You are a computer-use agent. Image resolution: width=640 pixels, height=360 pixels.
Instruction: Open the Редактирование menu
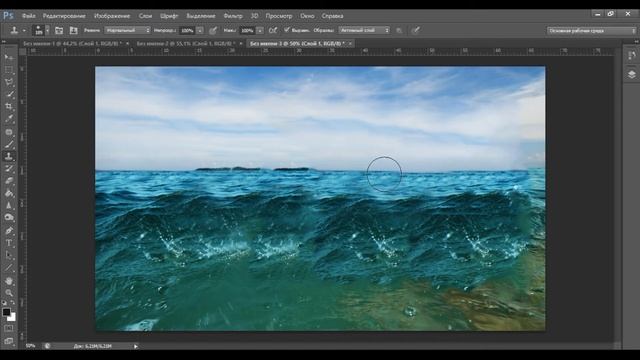64,16
